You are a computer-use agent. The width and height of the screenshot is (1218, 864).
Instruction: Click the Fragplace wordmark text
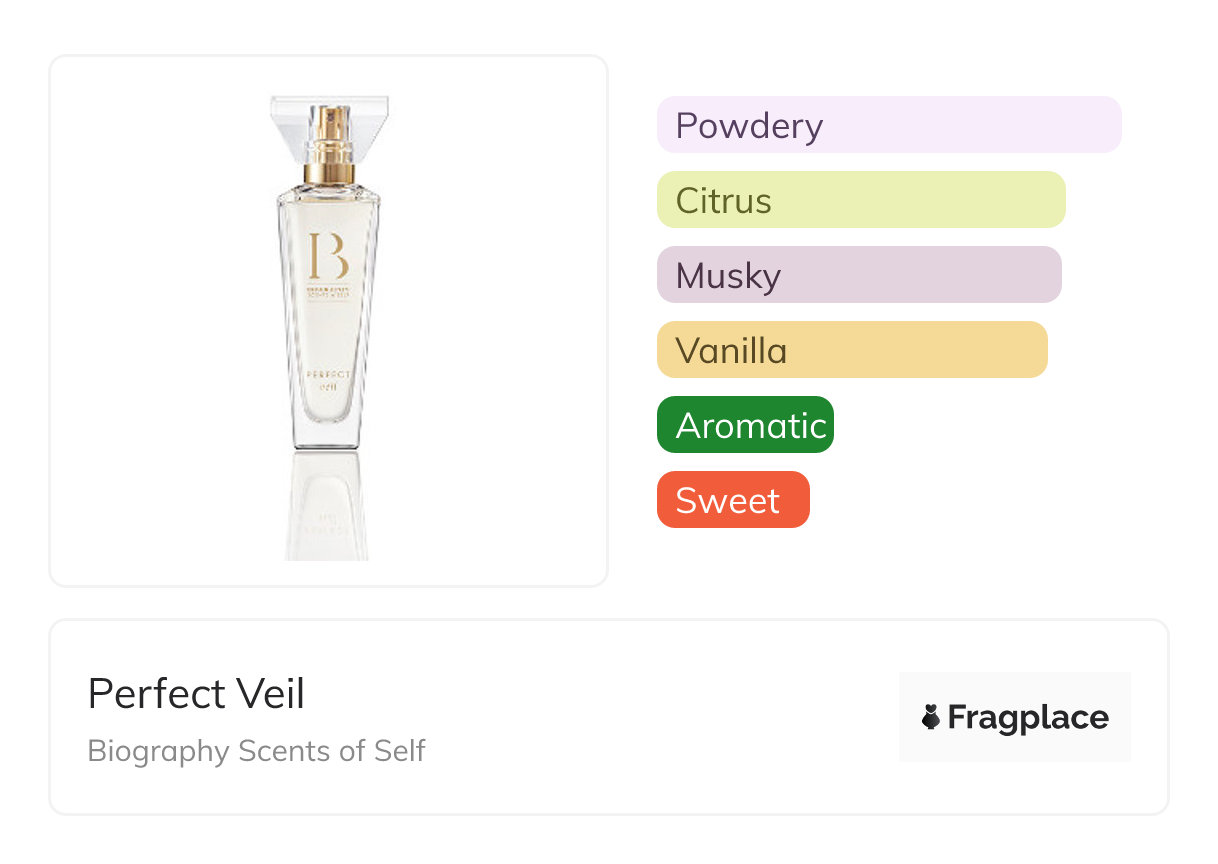[x=1027, y=717]
